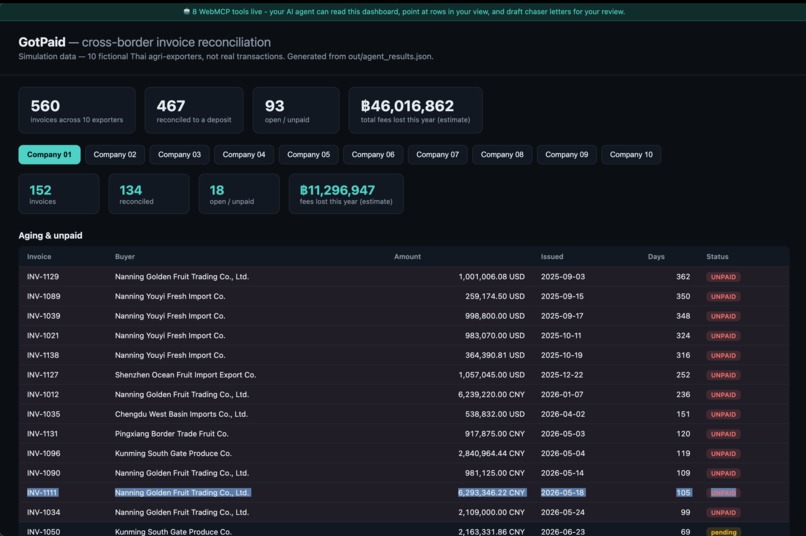Click UNPAID badge on INV-1127 row
This screenshot has width=806, height=536.
tap(723, 375)
